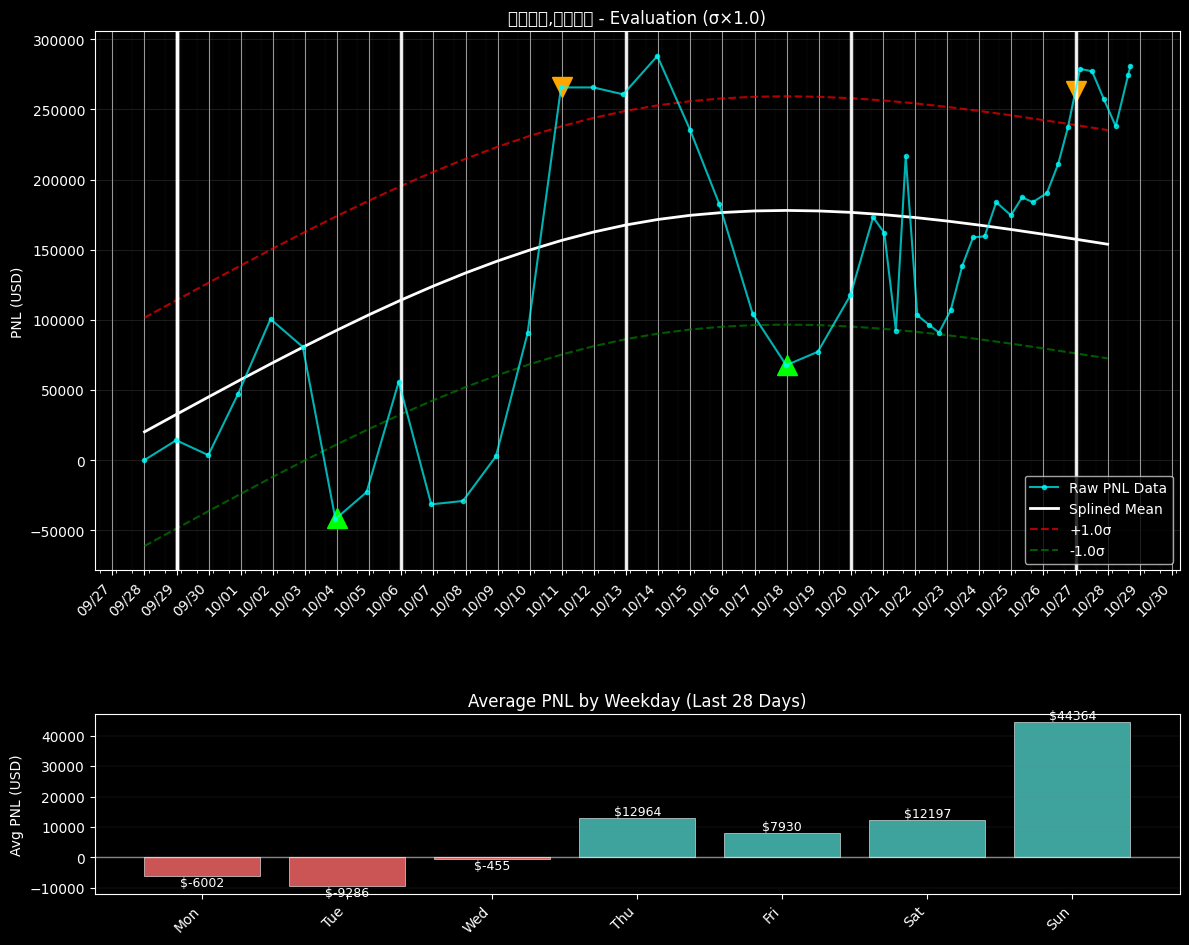
Task: Select the Sunday bar in weekday chart
Action: coord(1071,789)
